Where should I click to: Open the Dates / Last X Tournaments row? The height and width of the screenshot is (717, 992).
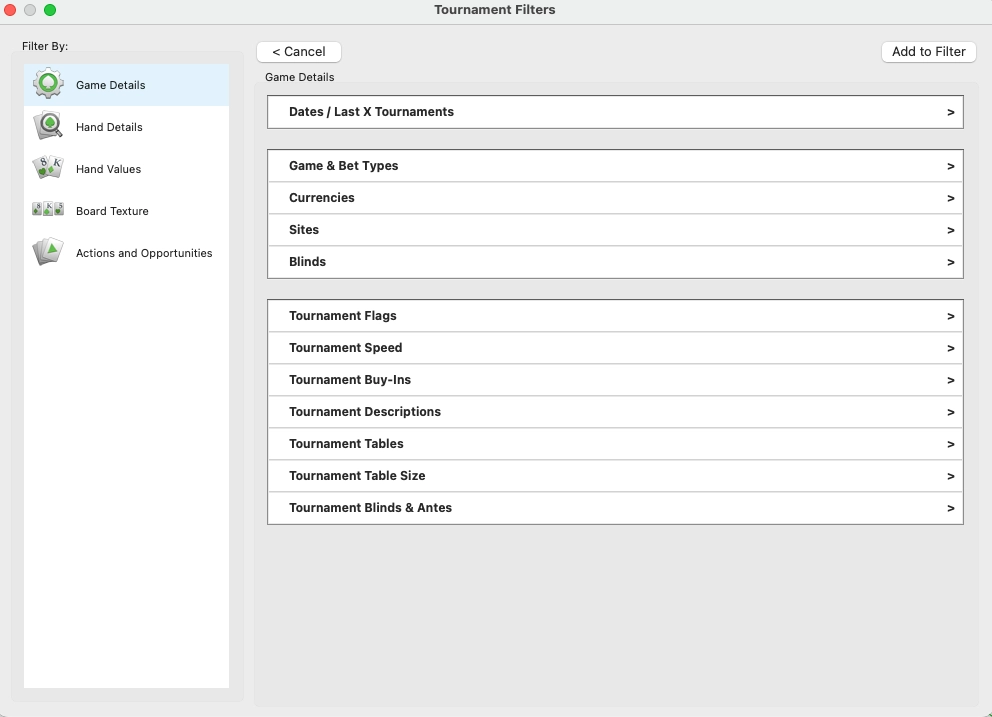click(x=615, y=112)
